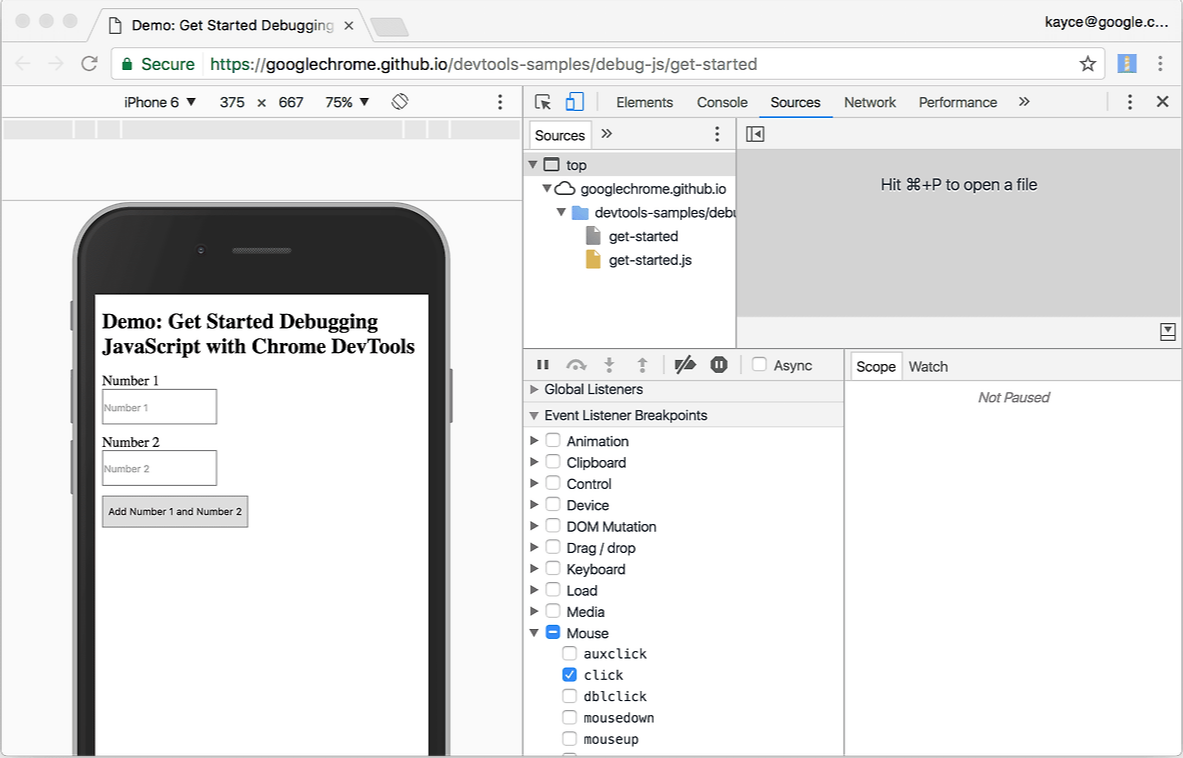Uncheck the Mouse category checkbox

pyautogui.click(x=553, y=632)
